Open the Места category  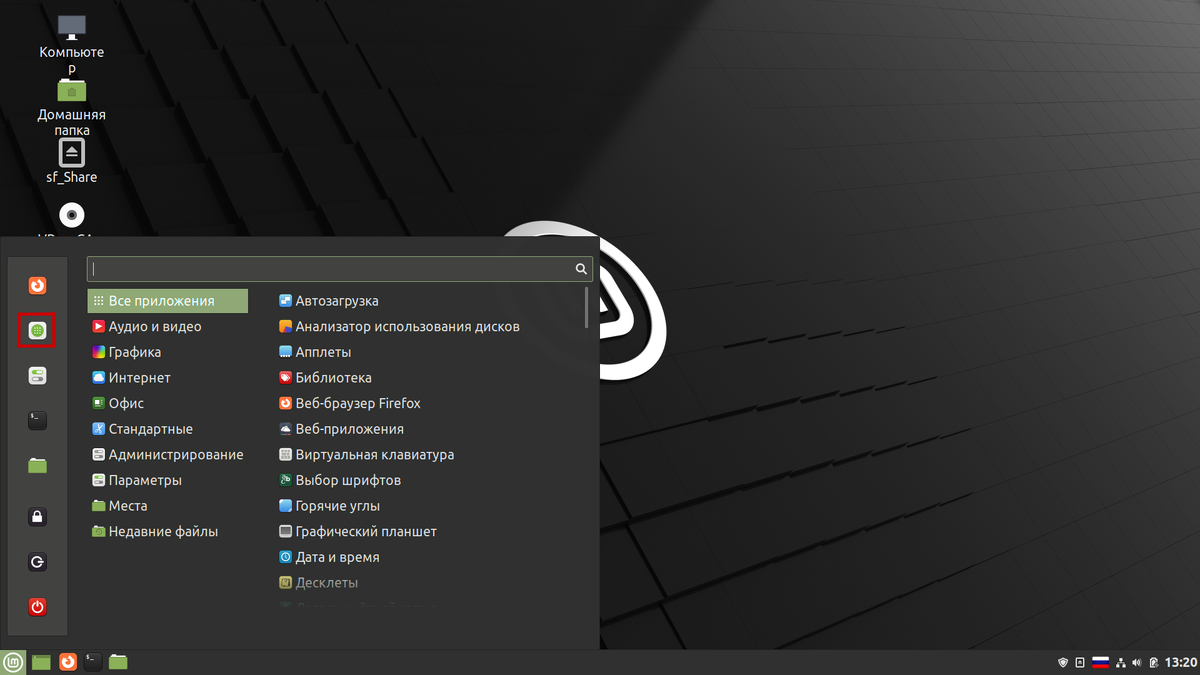coord(168,506)
